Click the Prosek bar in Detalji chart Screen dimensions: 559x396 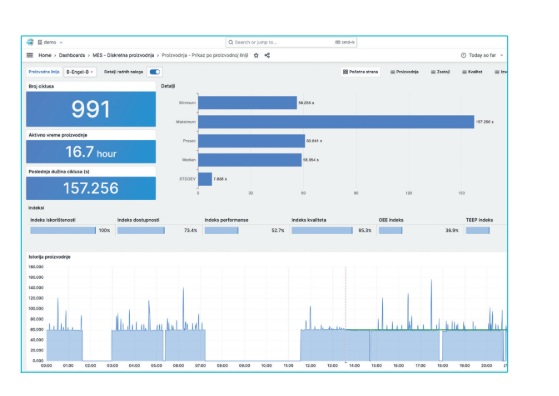tap(251, 141)
